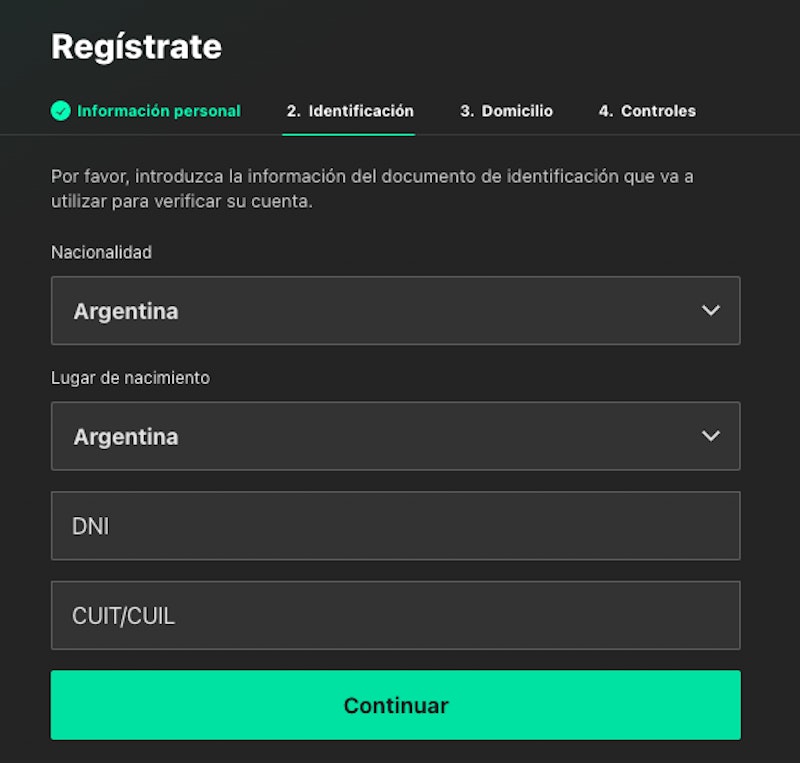Click the chevron arrow in Lugar de nacimiento

coord(711,437)
